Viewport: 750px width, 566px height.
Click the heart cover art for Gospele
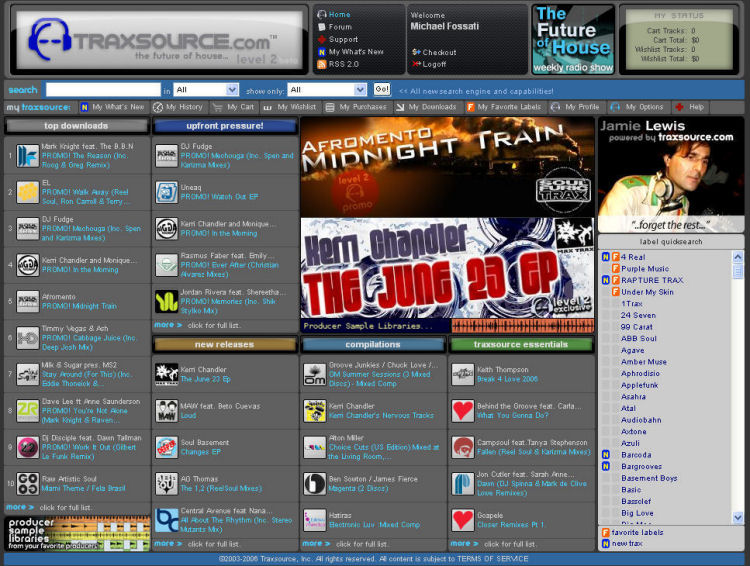point(462,520)
